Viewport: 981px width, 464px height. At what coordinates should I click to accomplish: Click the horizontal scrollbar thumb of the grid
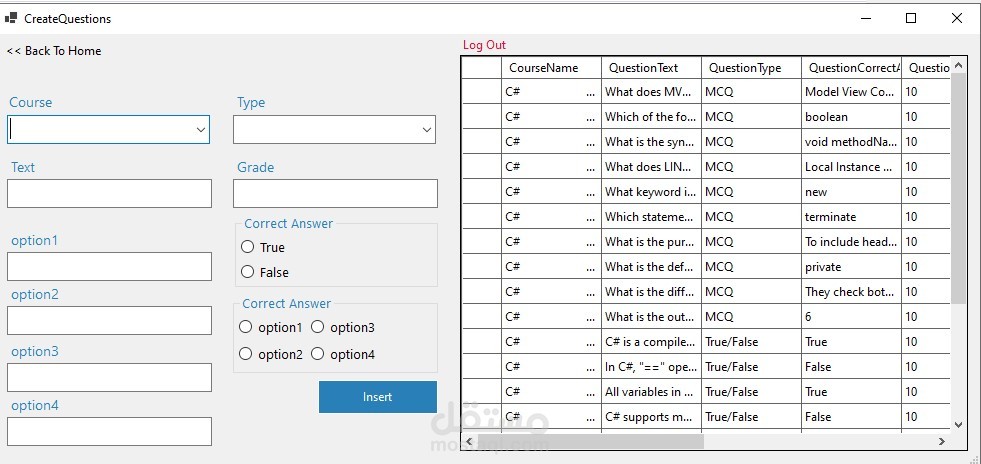[x=590, y=441]
